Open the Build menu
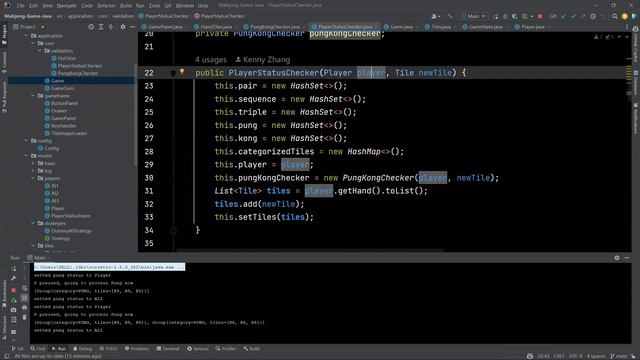640x360 pixels. [126, 6]
